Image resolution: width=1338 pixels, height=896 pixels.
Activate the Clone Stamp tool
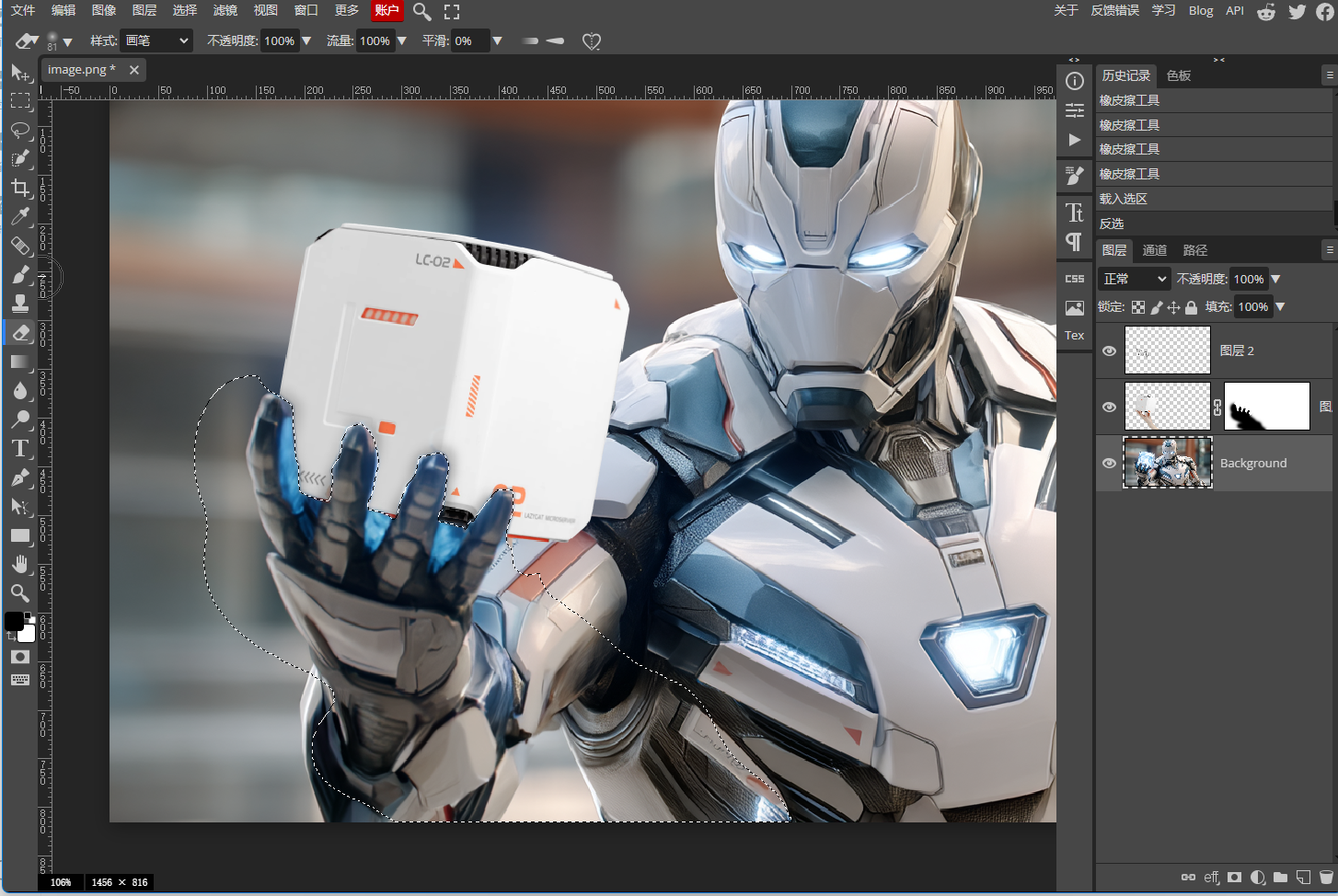pyautogui.click(x=20, y=304)
